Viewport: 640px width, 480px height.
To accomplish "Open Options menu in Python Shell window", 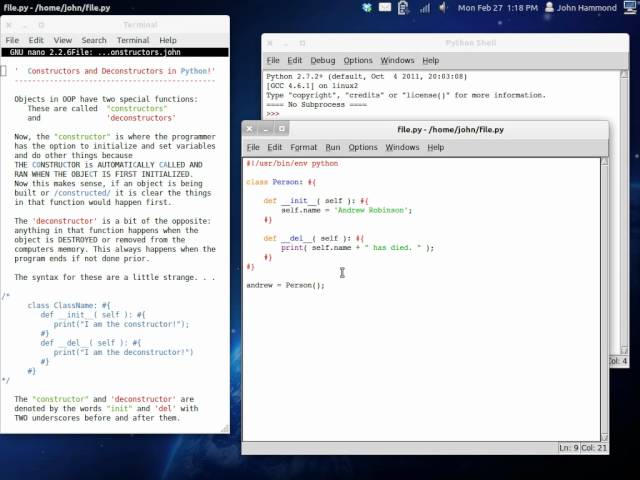I will coord(358,60).
